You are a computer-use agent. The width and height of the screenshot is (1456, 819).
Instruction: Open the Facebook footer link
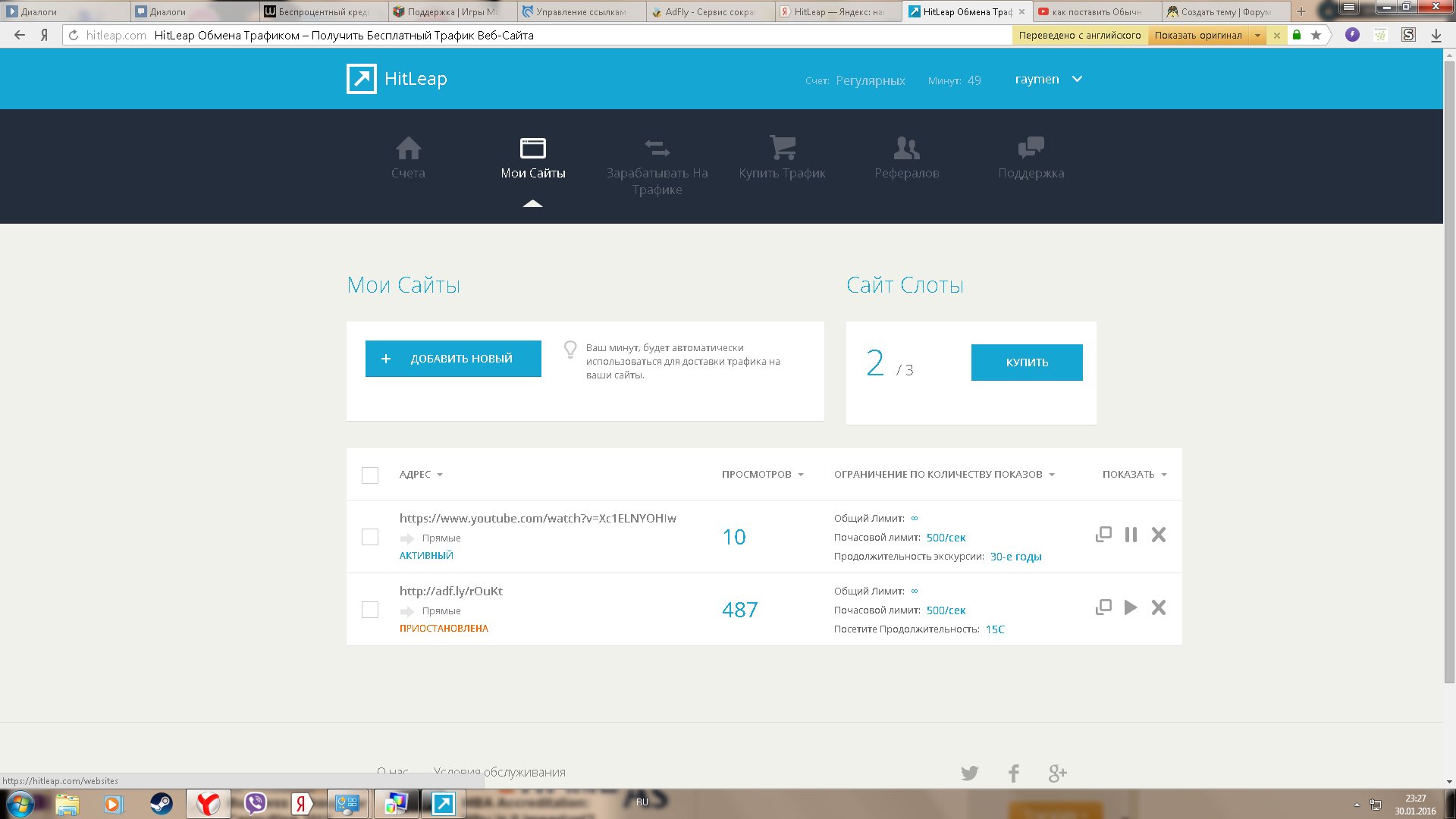pos(1014,773)
